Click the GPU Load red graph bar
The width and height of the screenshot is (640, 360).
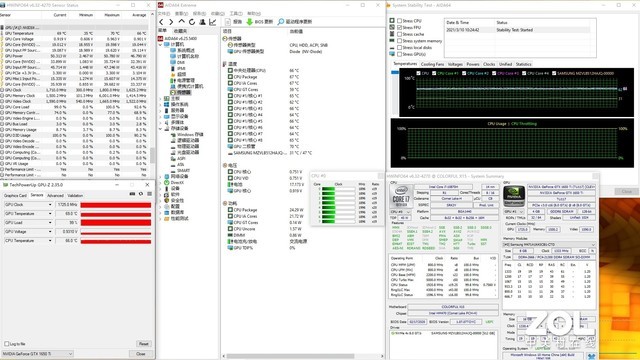[116, 222]
